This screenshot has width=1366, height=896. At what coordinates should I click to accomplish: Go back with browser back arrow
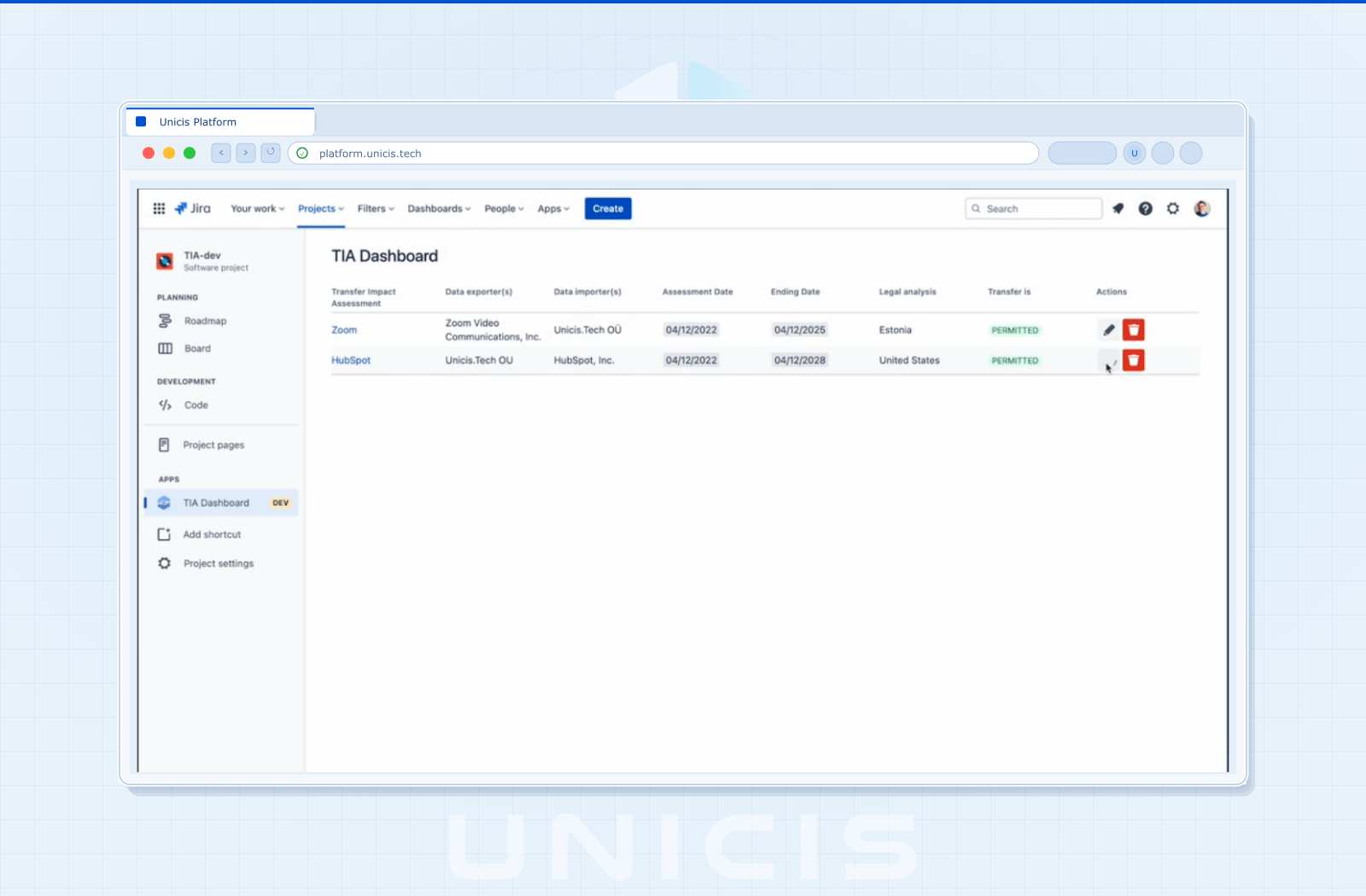point(221,153)
